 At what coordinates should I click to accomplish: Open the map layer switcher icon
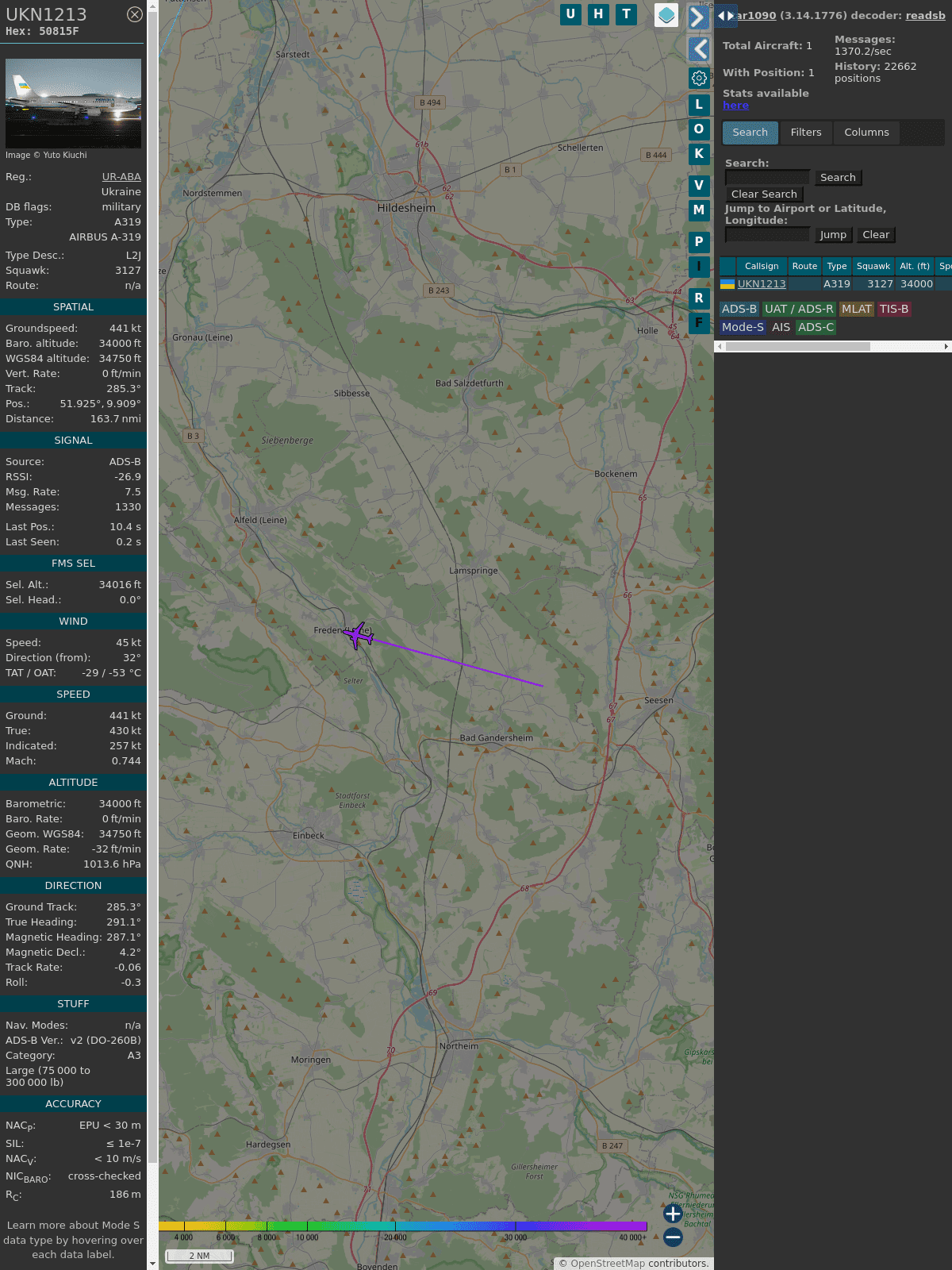coord(666,15)
